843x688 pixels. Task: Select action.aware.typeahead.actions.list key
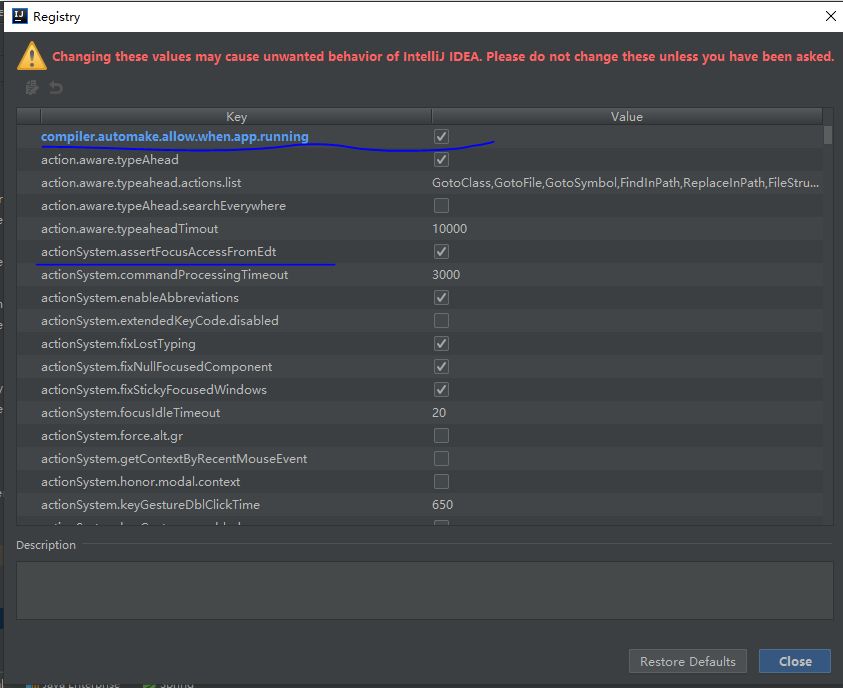point(141,183)
